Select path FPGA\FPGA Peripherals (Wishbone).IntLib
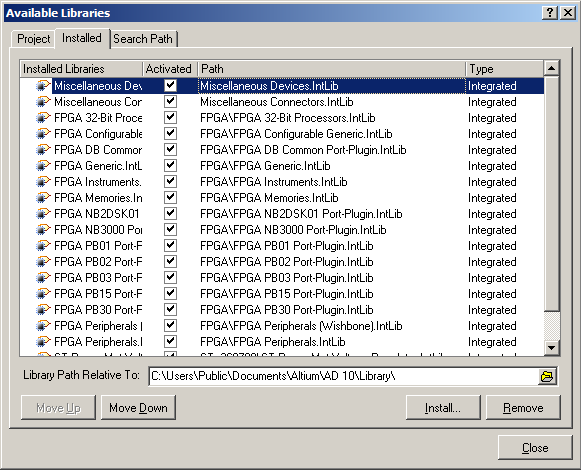Viewport: 581px width, 470px height. 301,326
